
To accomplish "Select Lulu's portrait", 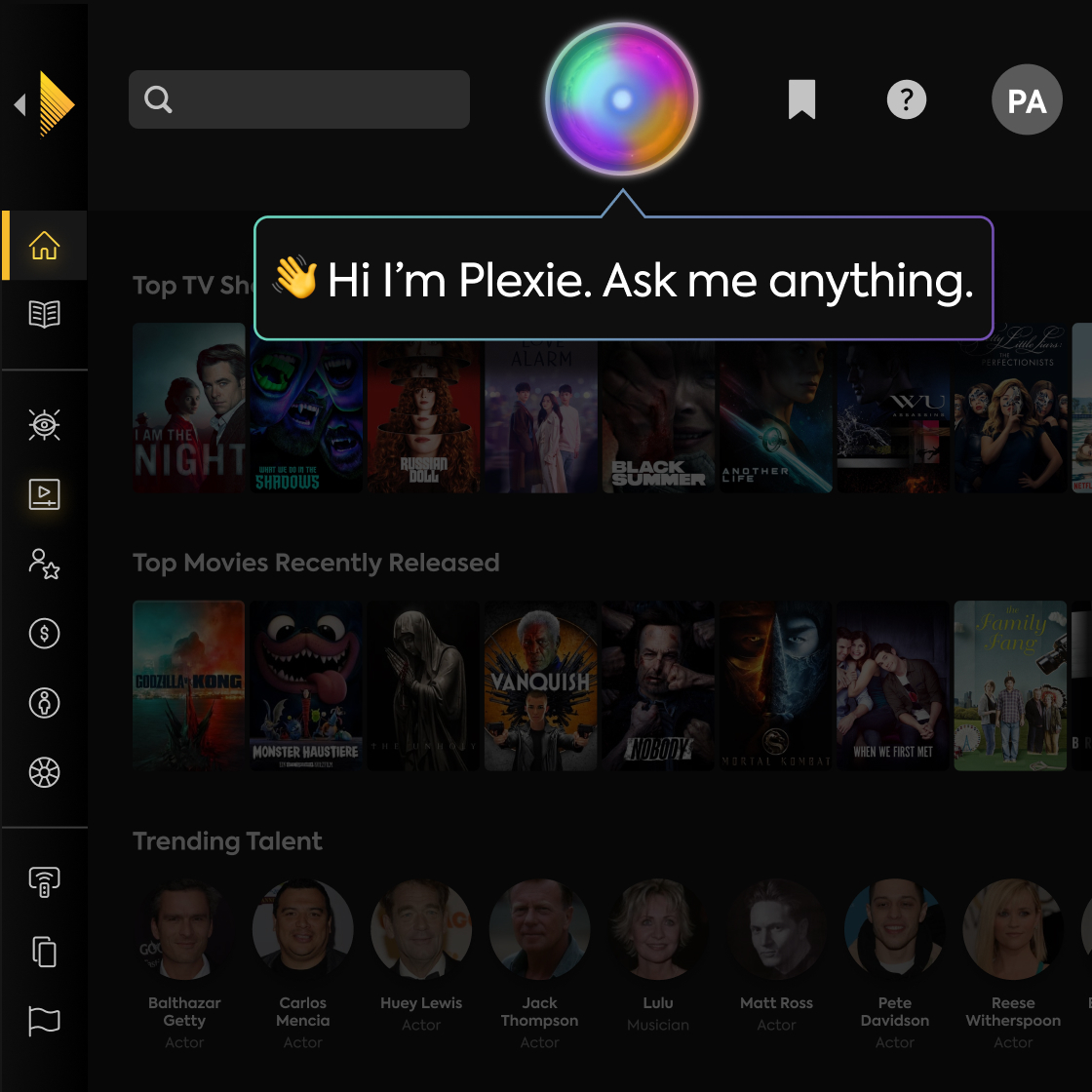I will (x=658, y=929).
